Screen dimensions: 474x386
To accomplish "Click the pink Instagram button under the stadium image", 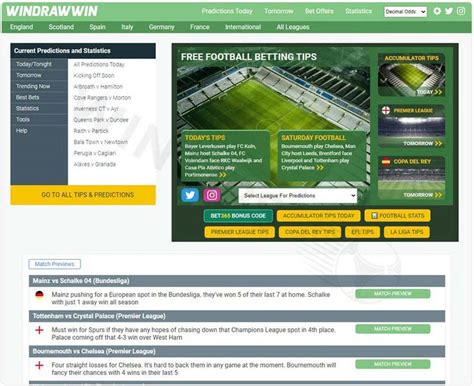I will [212, 195].
